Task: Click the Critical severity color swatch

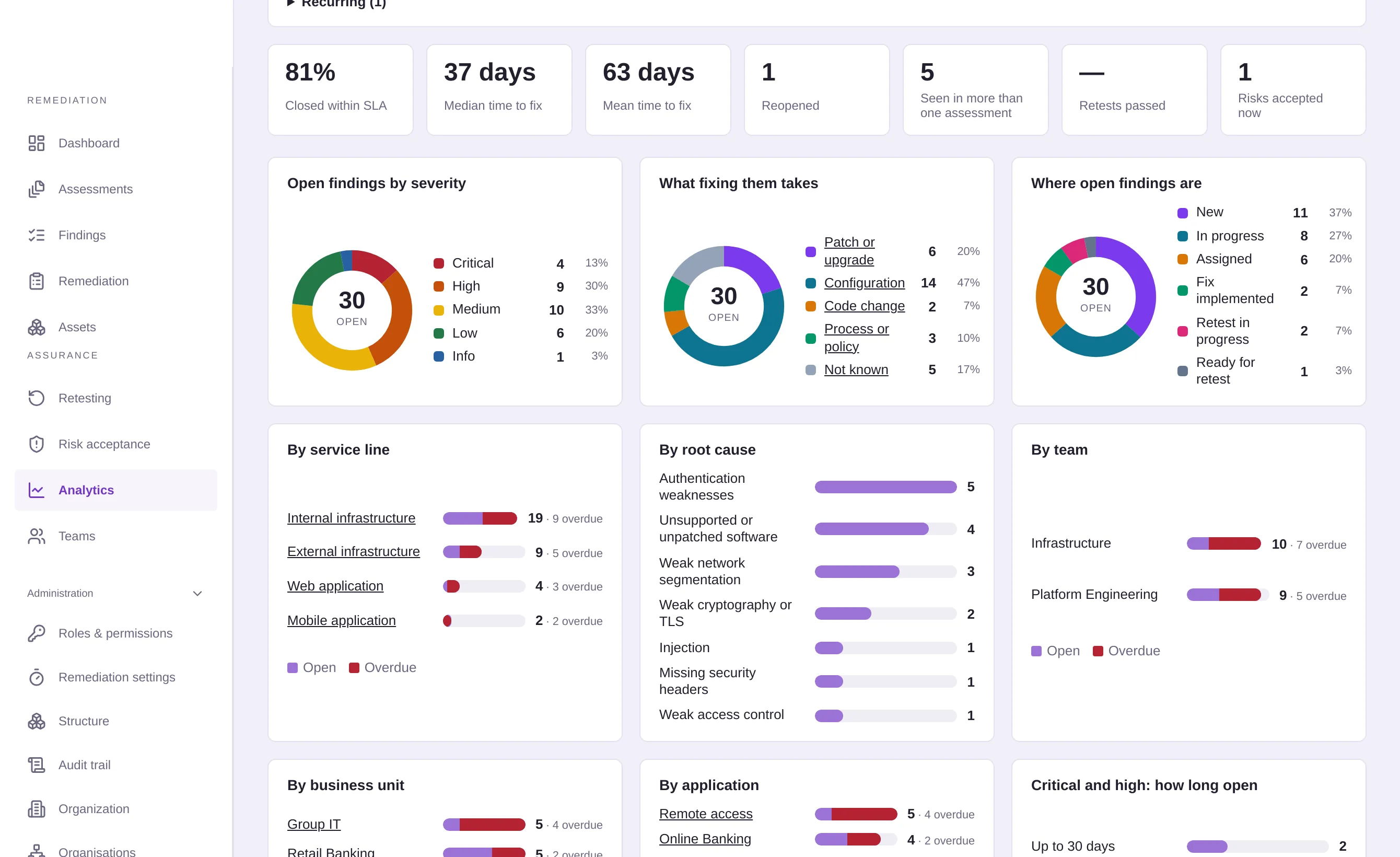Action: point(439,264)
